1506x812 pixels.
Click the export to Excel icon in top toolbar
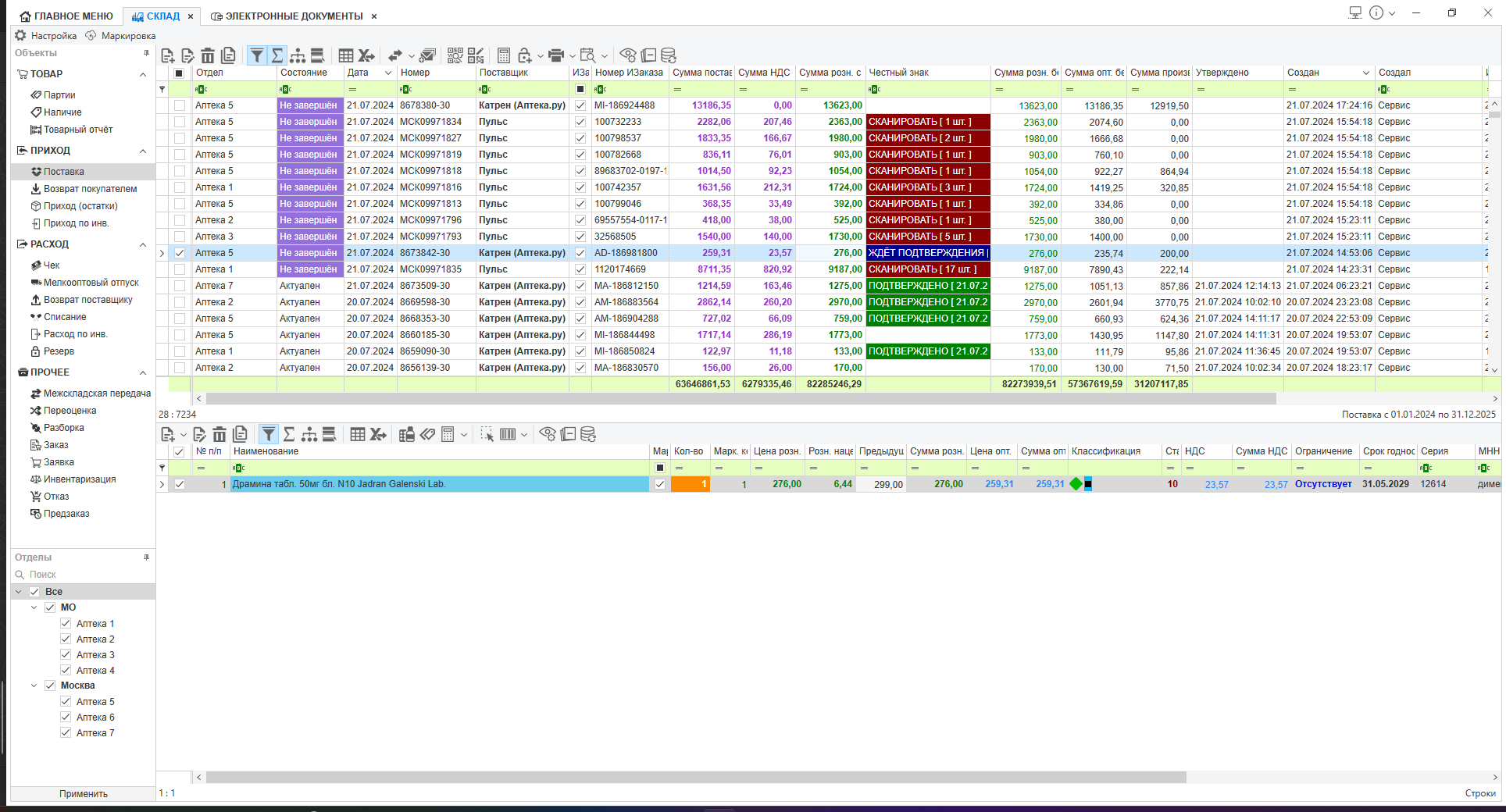coord(366,55)
